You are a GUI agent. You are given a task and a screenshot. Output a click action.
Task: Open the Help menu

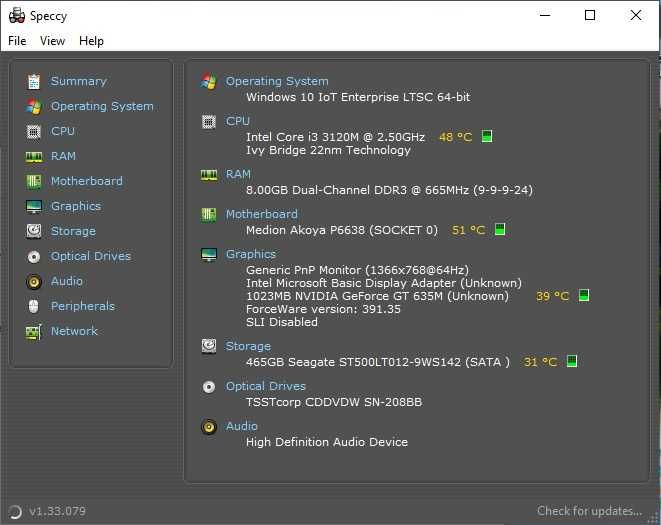91,41
